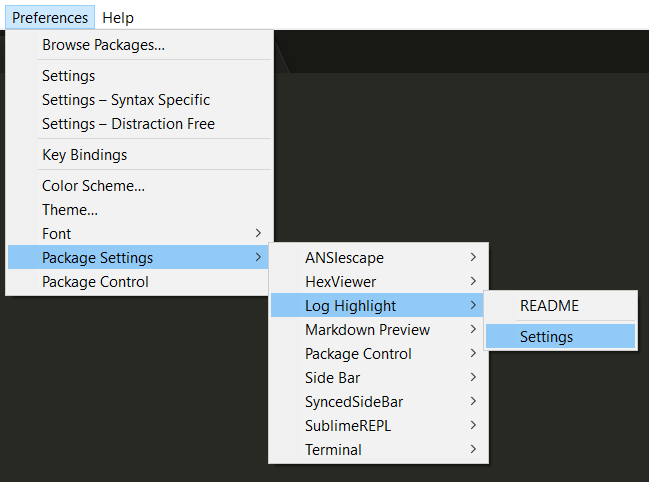Expand the Package Settings submenu
Image resolution: width=649 pixels, height=482 pixels.
139,257
